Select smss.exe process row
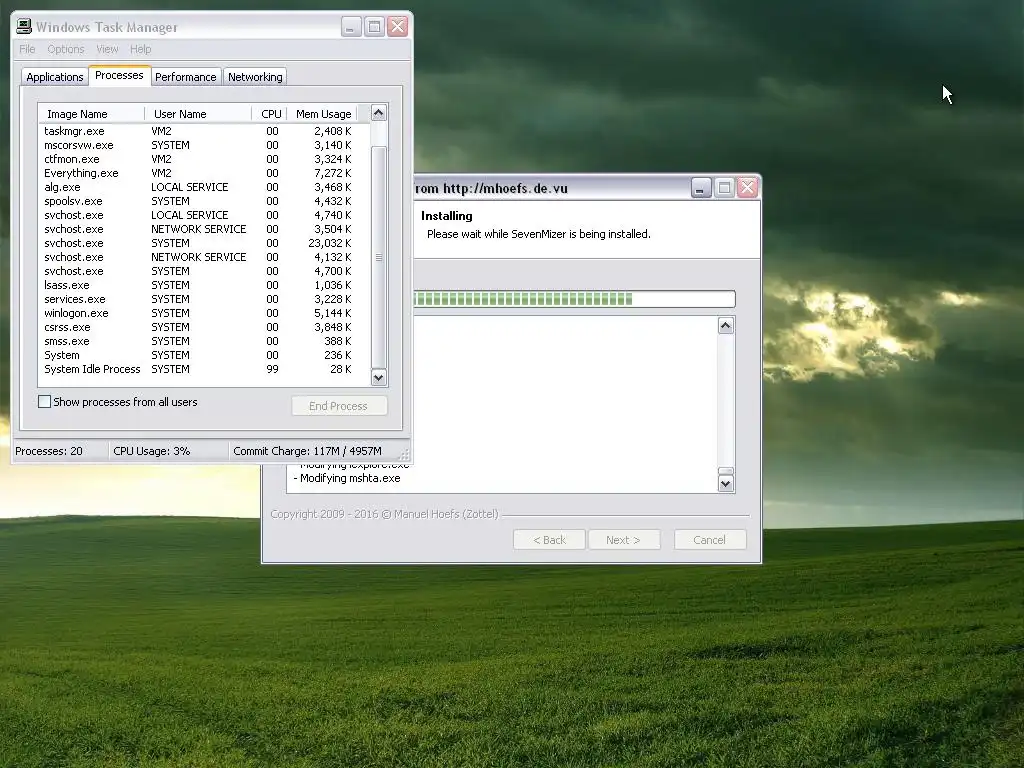Screen dimensions: 1024x768 pos(204,342)
